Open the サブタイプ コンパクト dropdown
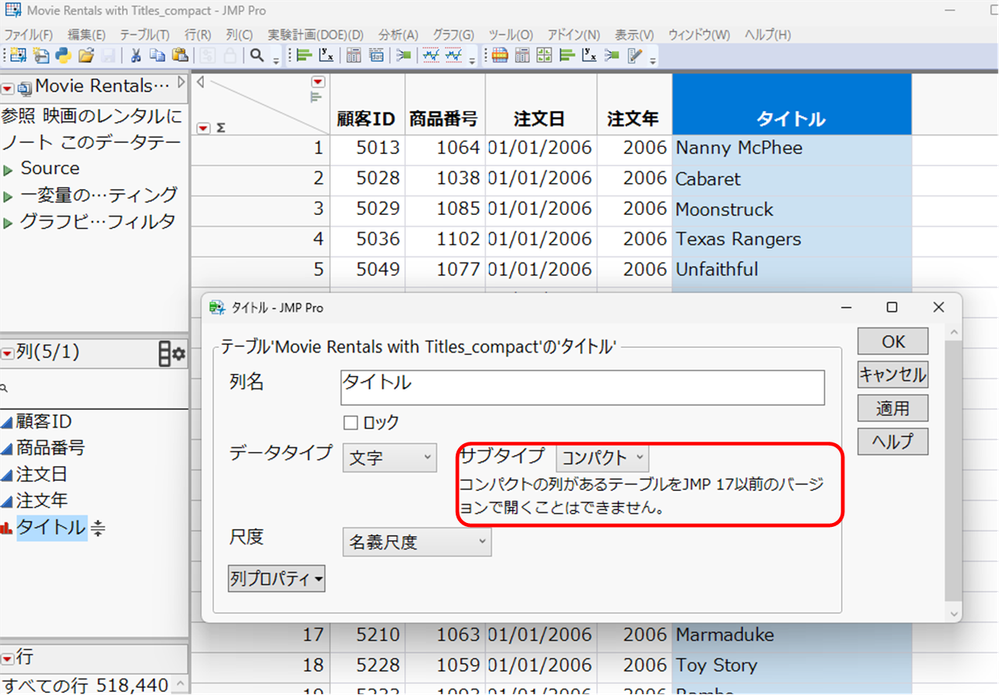 pos(603,457)
